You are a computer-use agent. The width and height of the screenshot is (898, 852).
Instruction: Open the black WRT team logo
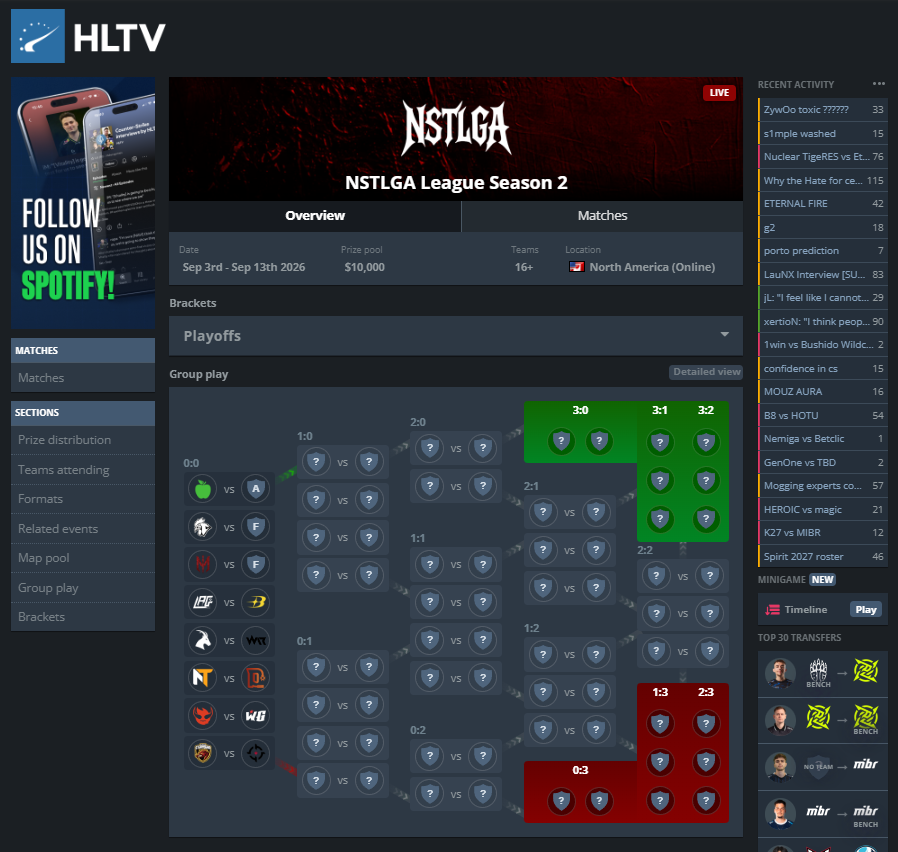tap(255, 640)
